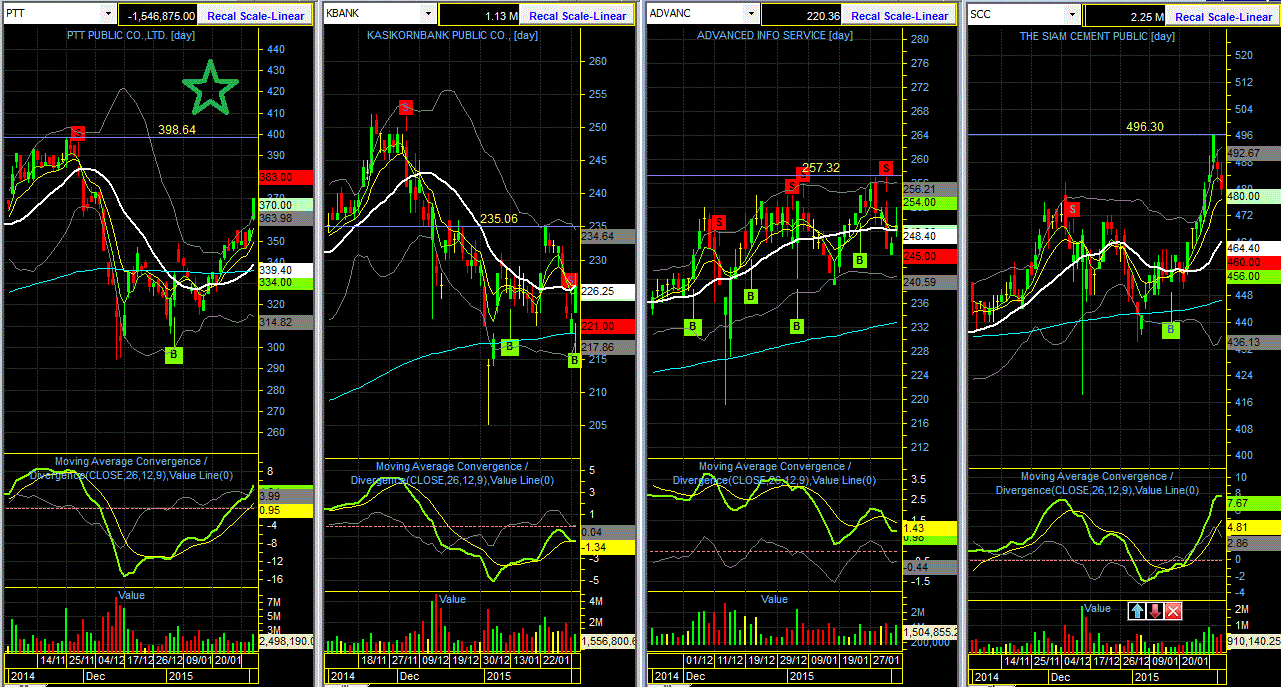Screen dimensions: 1281x687
Task: Click Recal Scale-Linear on the KBANK chart
Action: pos(578,16)
